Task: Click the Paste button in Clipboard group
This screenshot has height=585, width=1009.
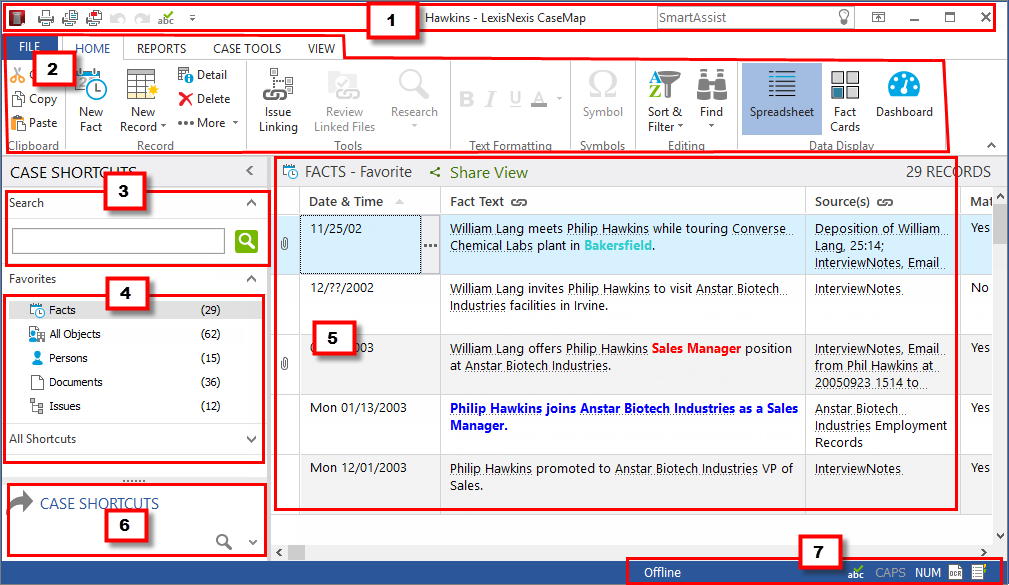Action: [35, 123]
